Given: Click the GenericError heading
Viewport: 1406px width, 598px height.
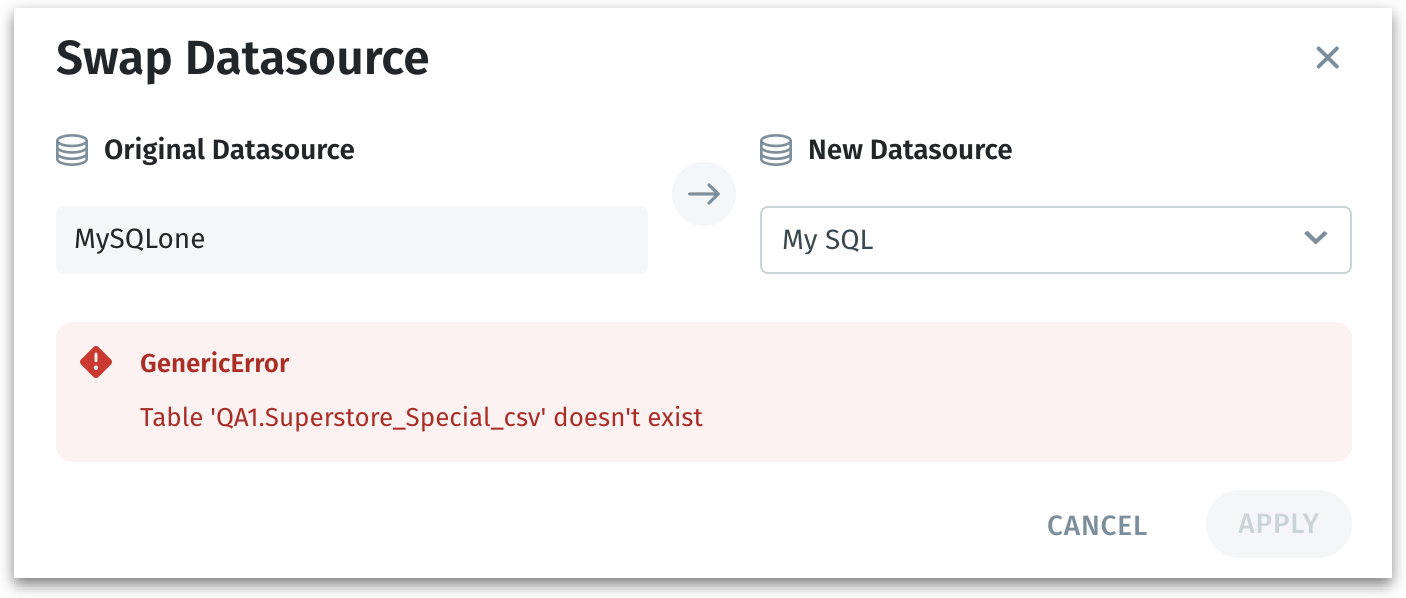Looking at the screenshot, I should (214, 363).
